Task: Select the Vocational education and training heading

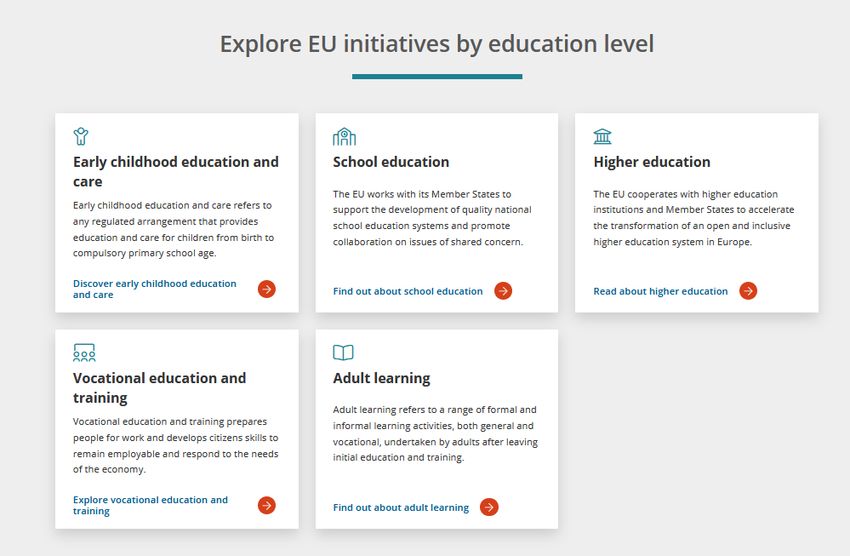Action: pos(159,387)
